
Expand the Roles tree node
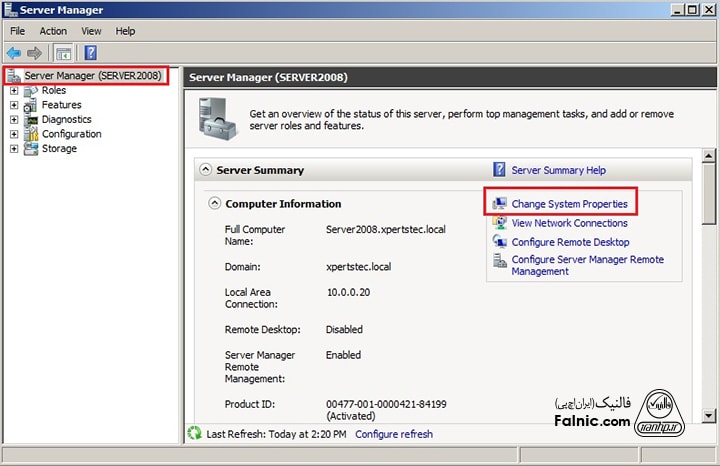(x=14, y=91)
